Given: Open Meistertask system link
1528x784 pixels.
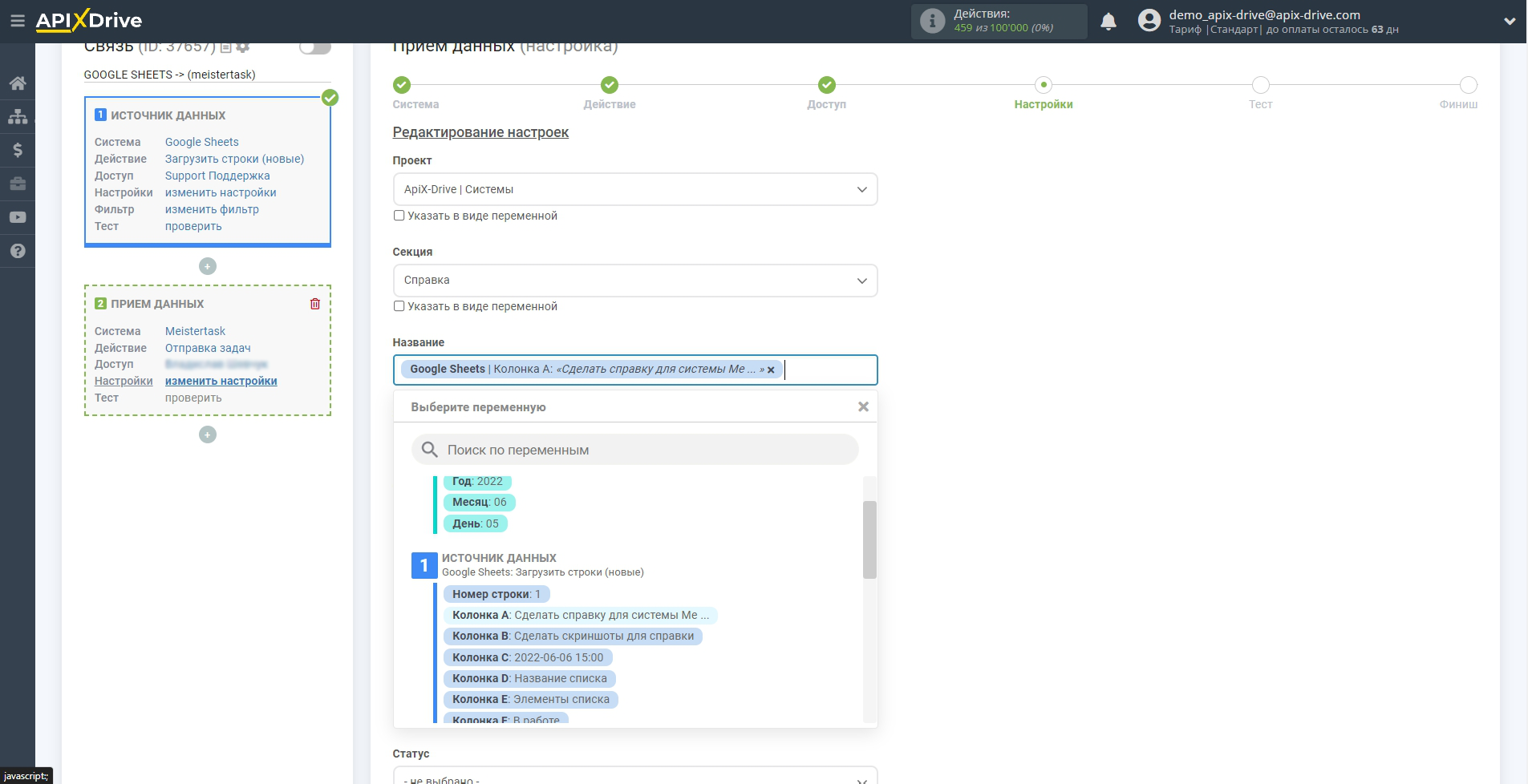Looking at the screenshot, I should point(195,331).
